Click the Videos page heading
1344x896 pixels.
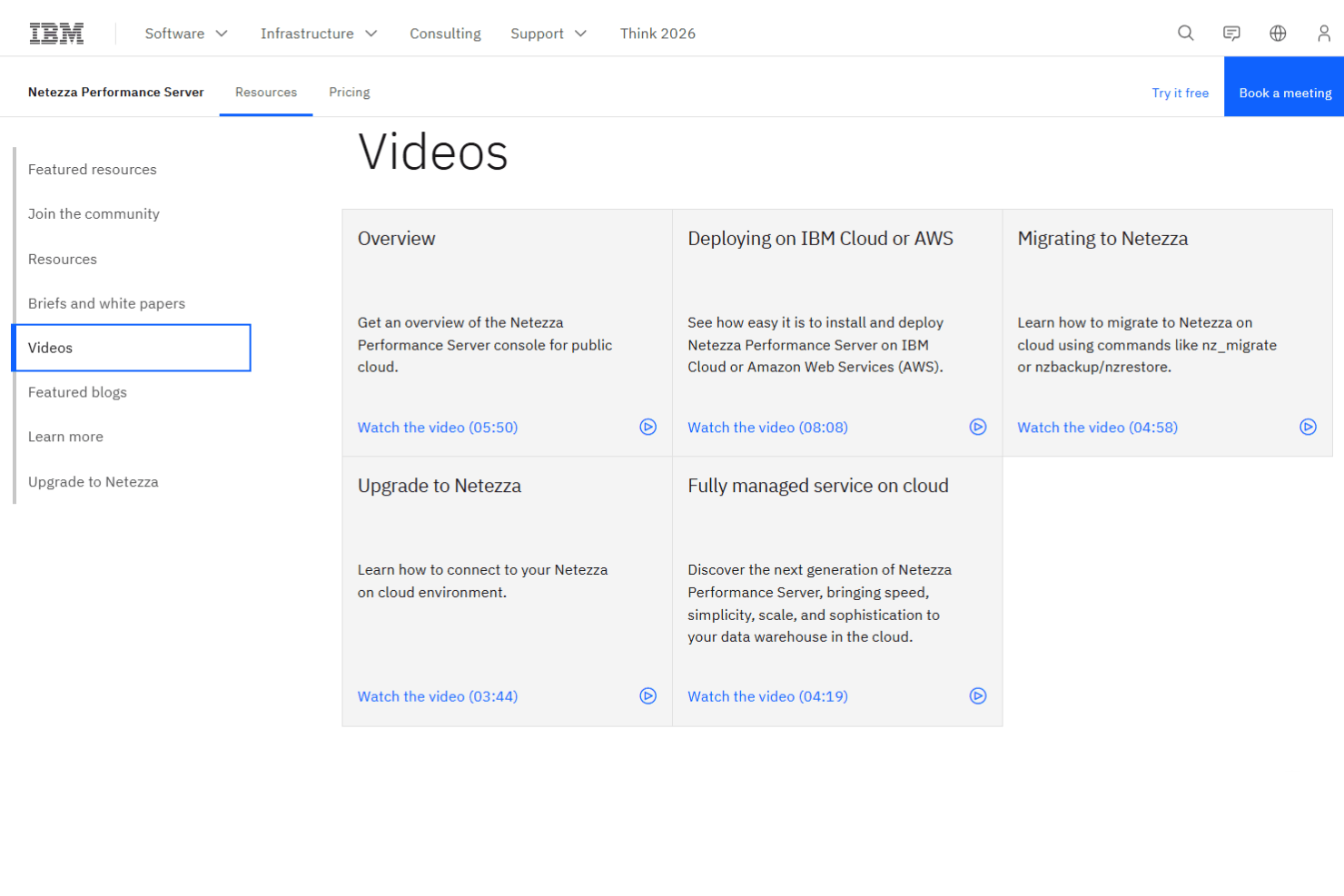(433, 153)
